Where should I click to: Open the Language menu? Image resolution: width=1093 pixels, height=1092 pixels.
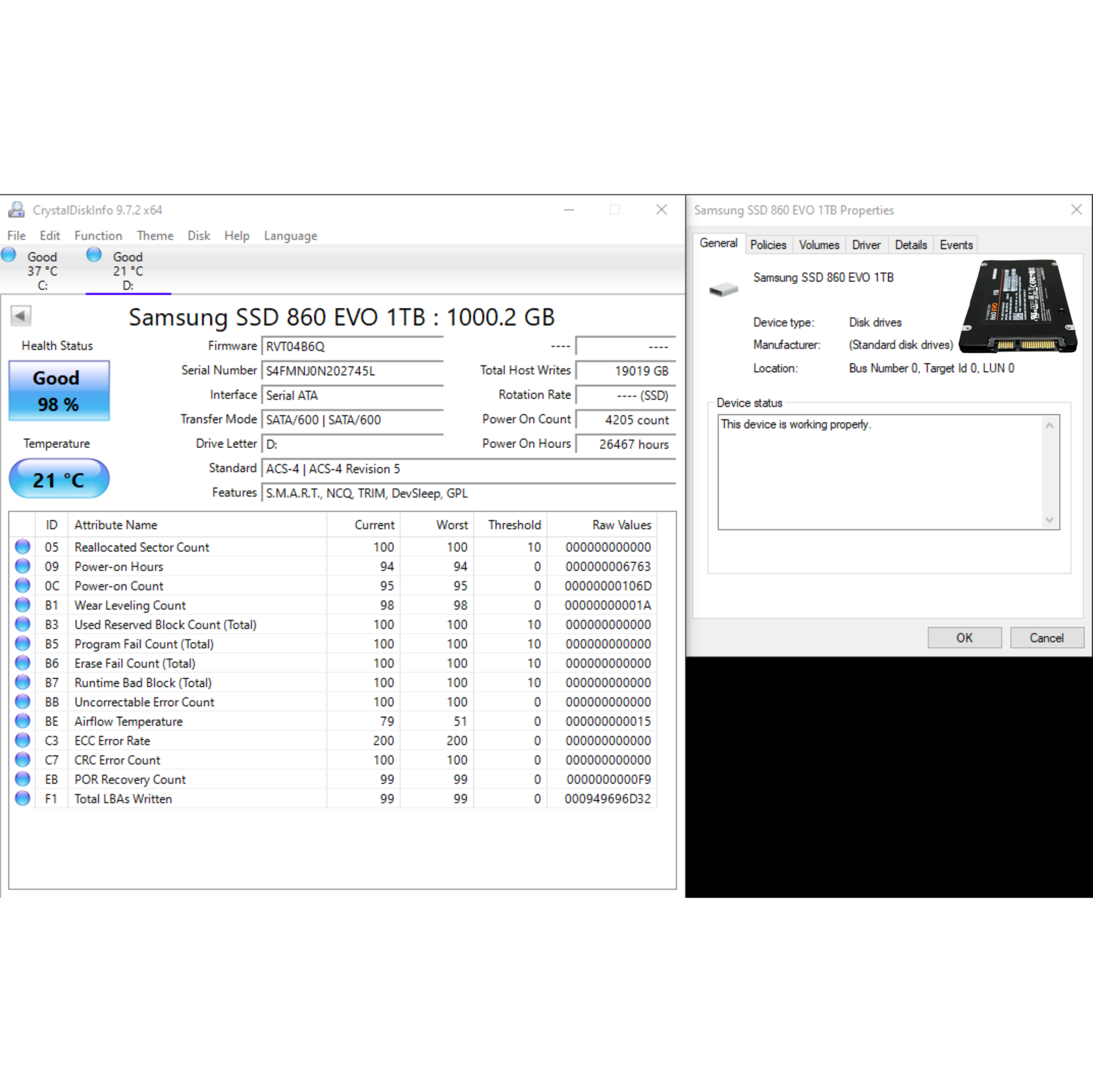coord(290,236)
